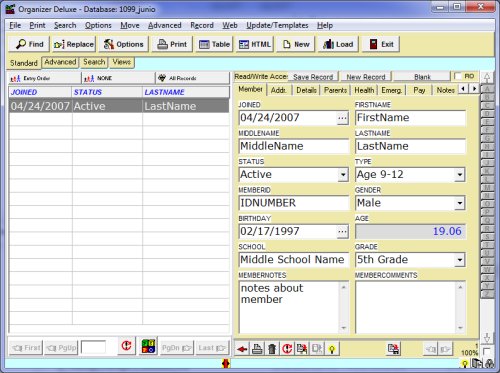This screenshot has width=500, height=373.
Task: Click the PgDn navigation button
Action: tap(177, 348)
